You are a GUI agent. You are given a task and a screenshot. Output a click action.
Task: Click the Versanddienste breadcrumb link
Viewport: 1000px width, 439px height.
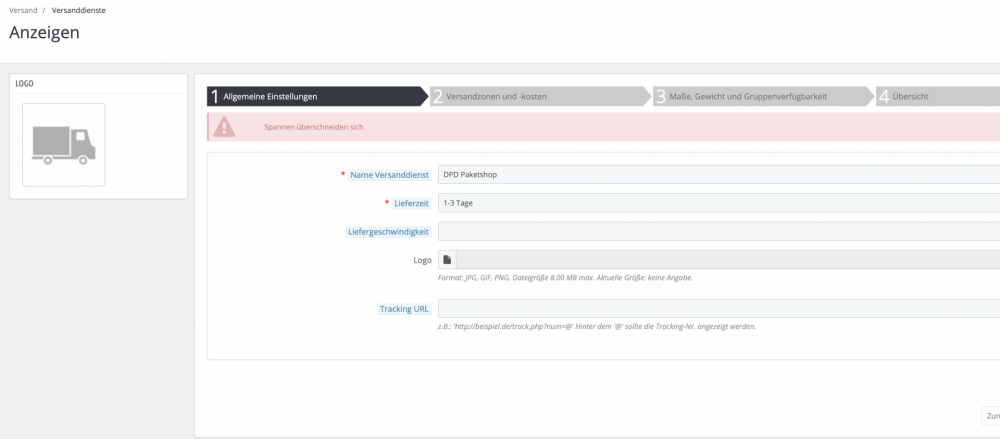tap(78, 10)
